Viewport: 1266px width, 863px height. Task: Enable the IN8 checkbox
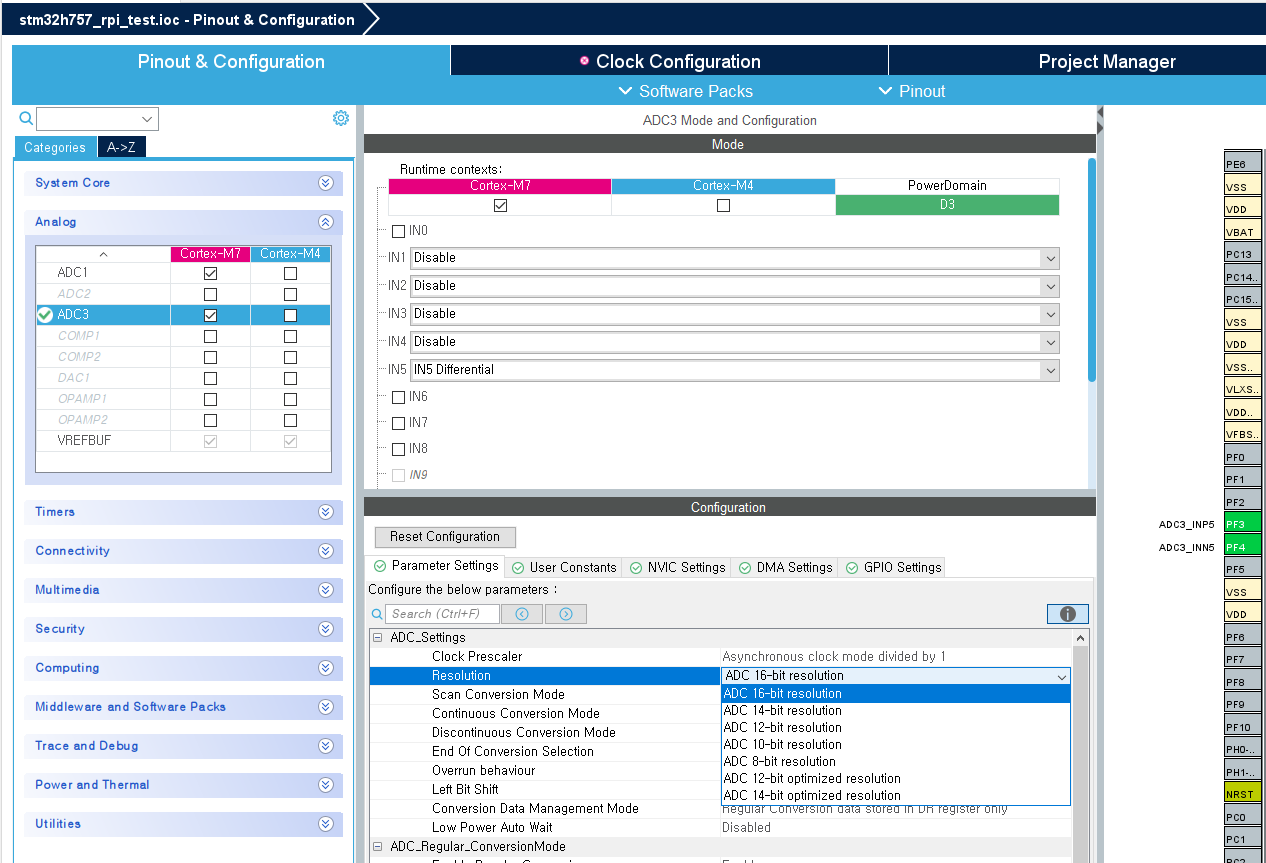[398, 449]
